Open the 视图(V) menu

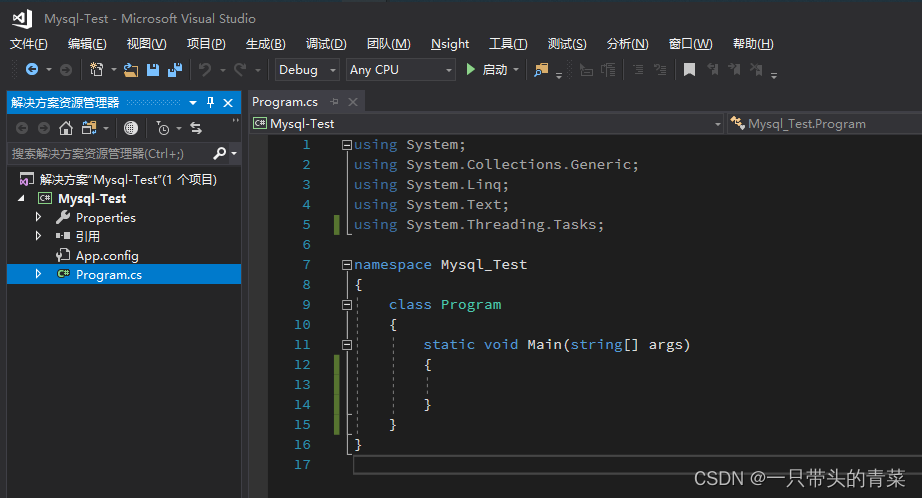[x=146, y=44]
